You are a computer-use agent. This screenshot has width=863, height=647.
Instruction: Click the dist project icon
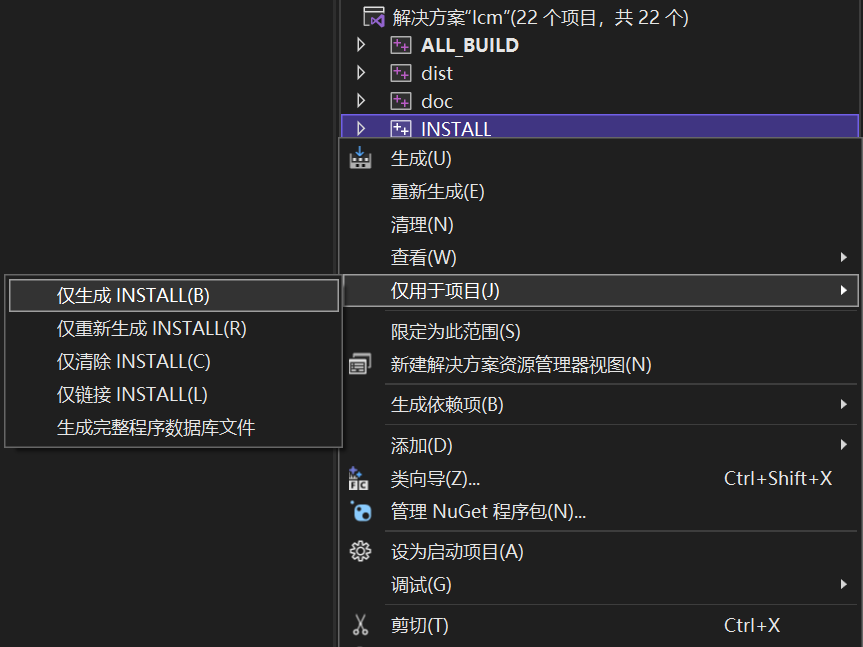(401, 73)
